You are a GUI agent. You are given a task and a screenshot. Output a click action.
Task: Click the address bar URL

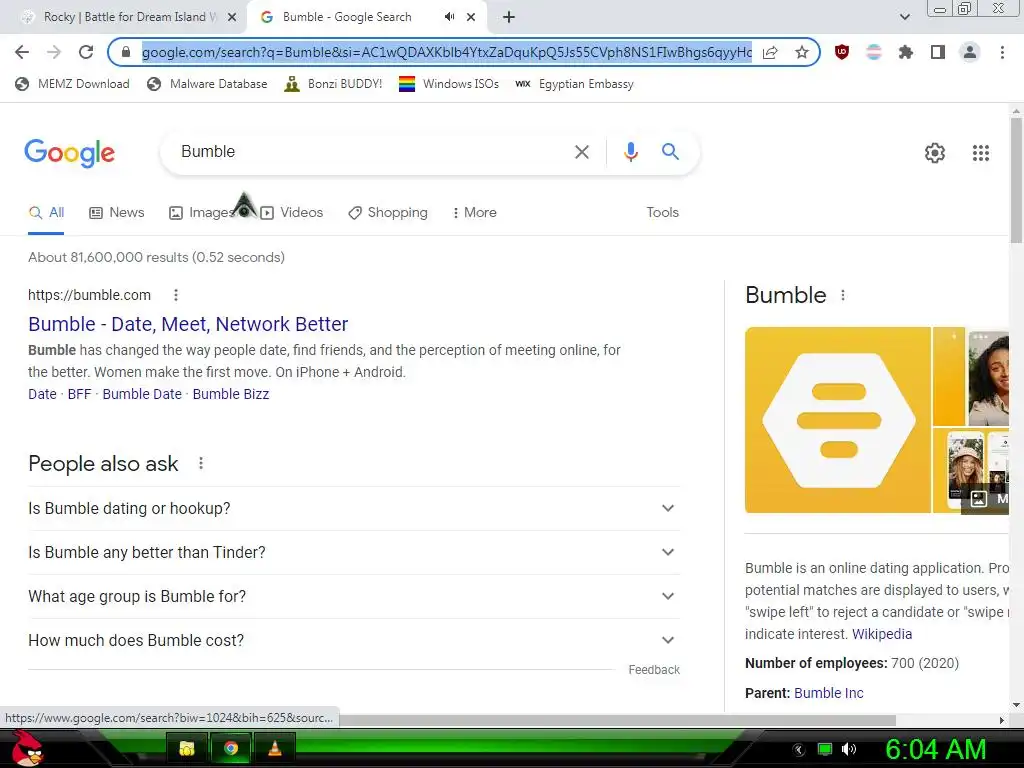click(446, 52)
